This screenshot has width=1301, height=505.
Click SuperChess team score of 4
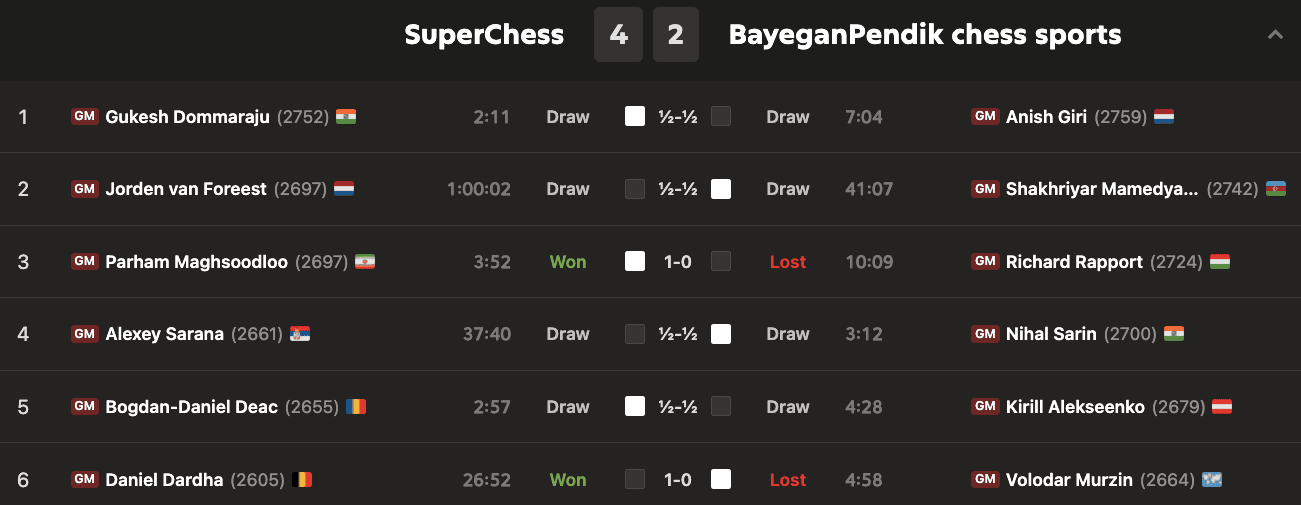618,35
